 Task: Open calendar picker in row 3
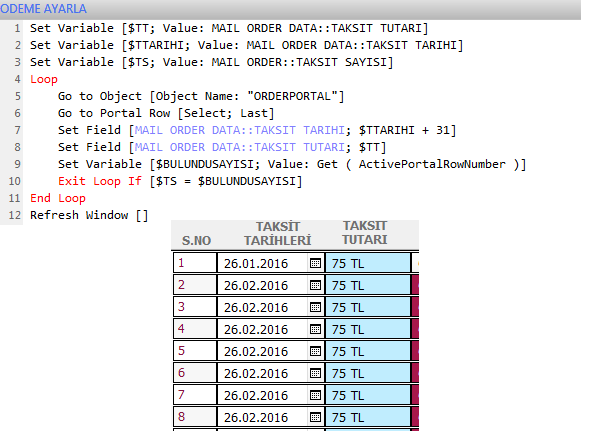[x=315, y=307]
